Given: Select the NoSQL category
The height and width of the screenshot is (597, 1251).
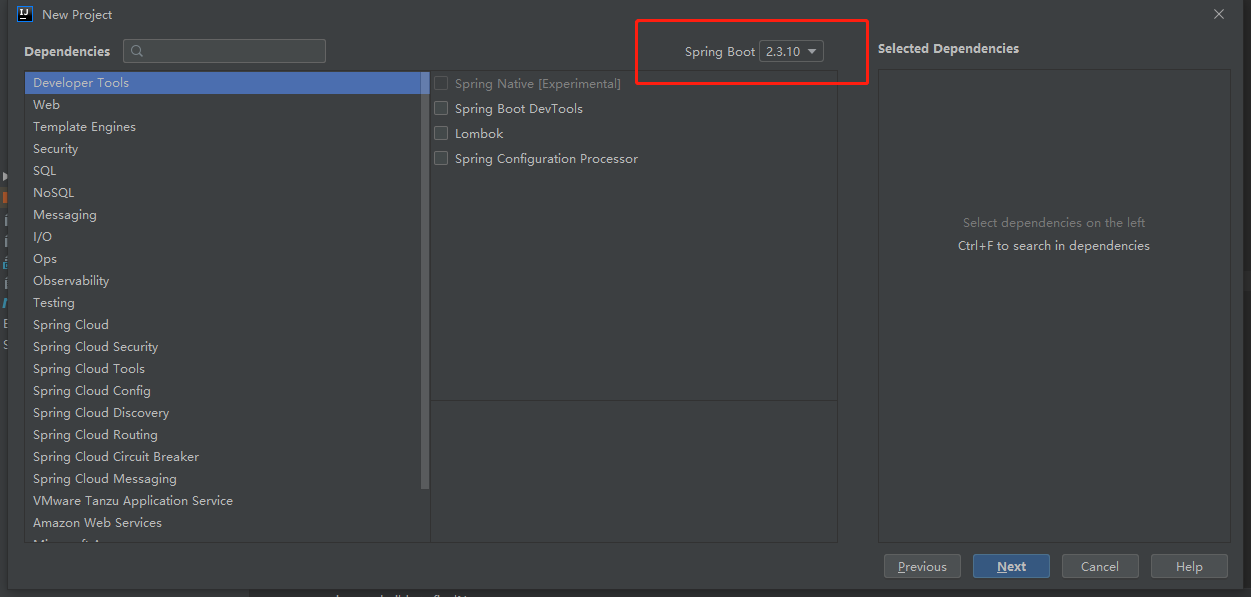Looking at the screenshot, I should coord(223,193).
